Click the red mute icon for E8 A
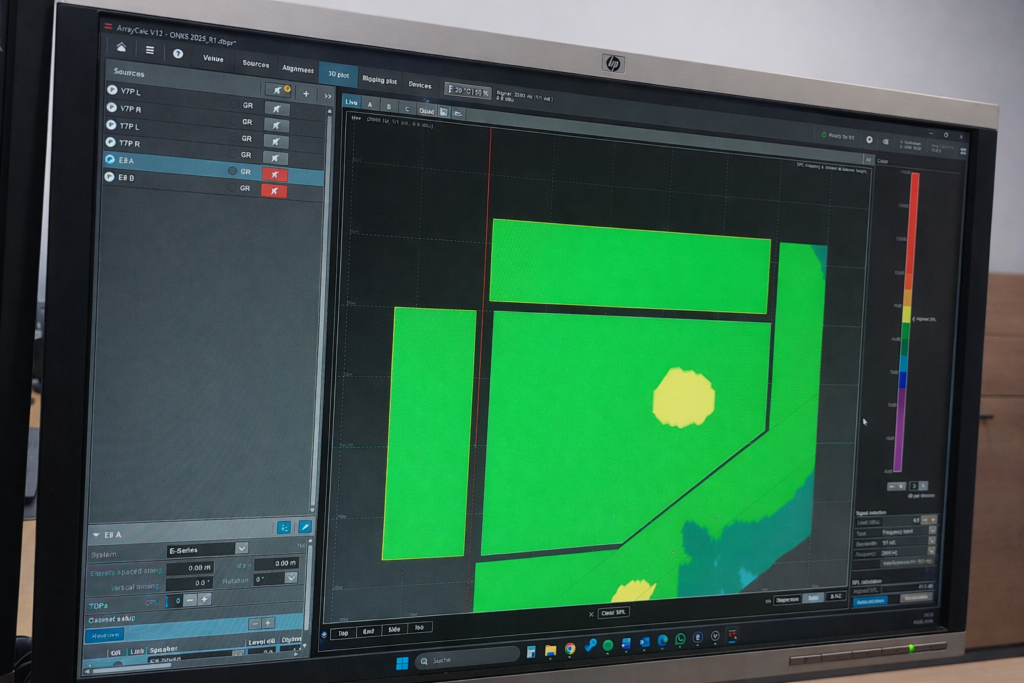 click(275, 174)
